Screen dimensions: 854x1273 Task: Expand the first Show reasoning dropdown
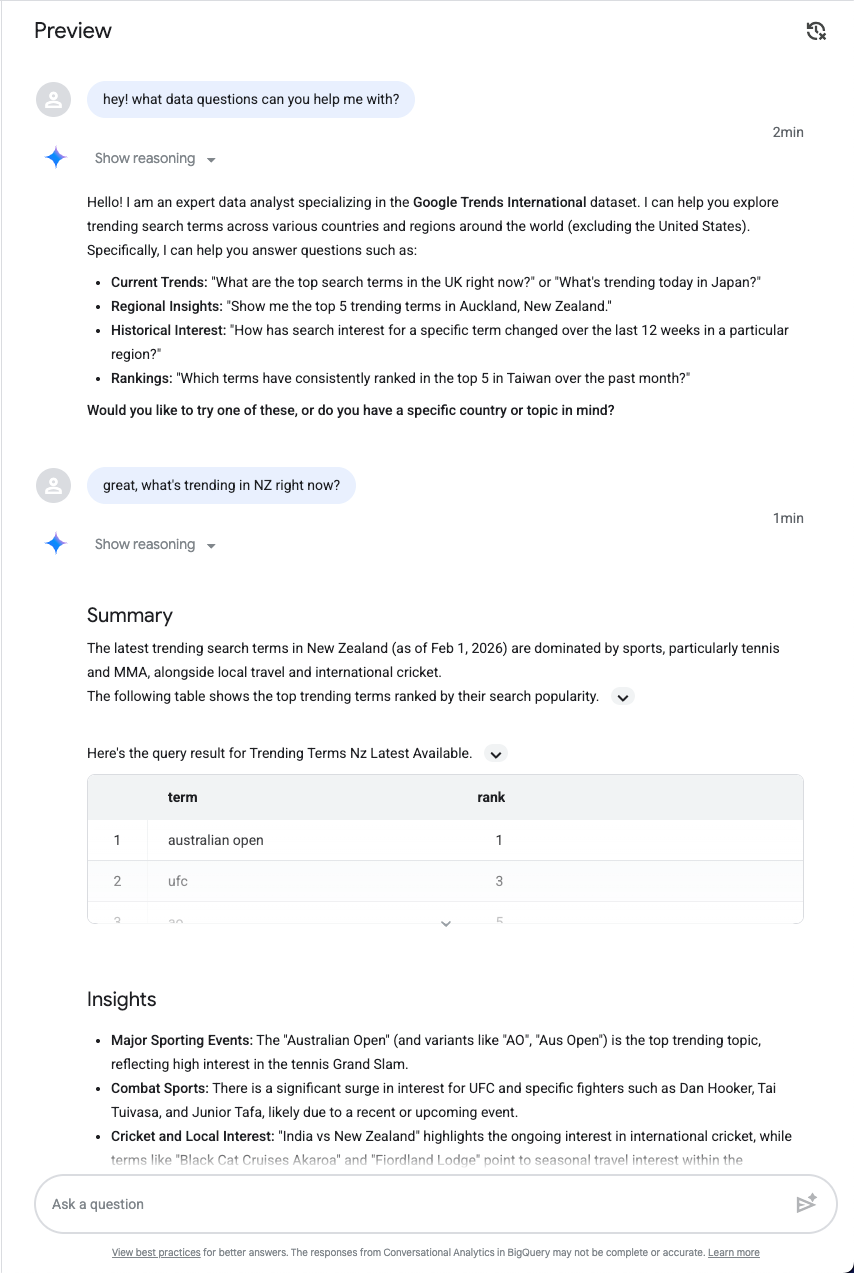click(155, 159)
